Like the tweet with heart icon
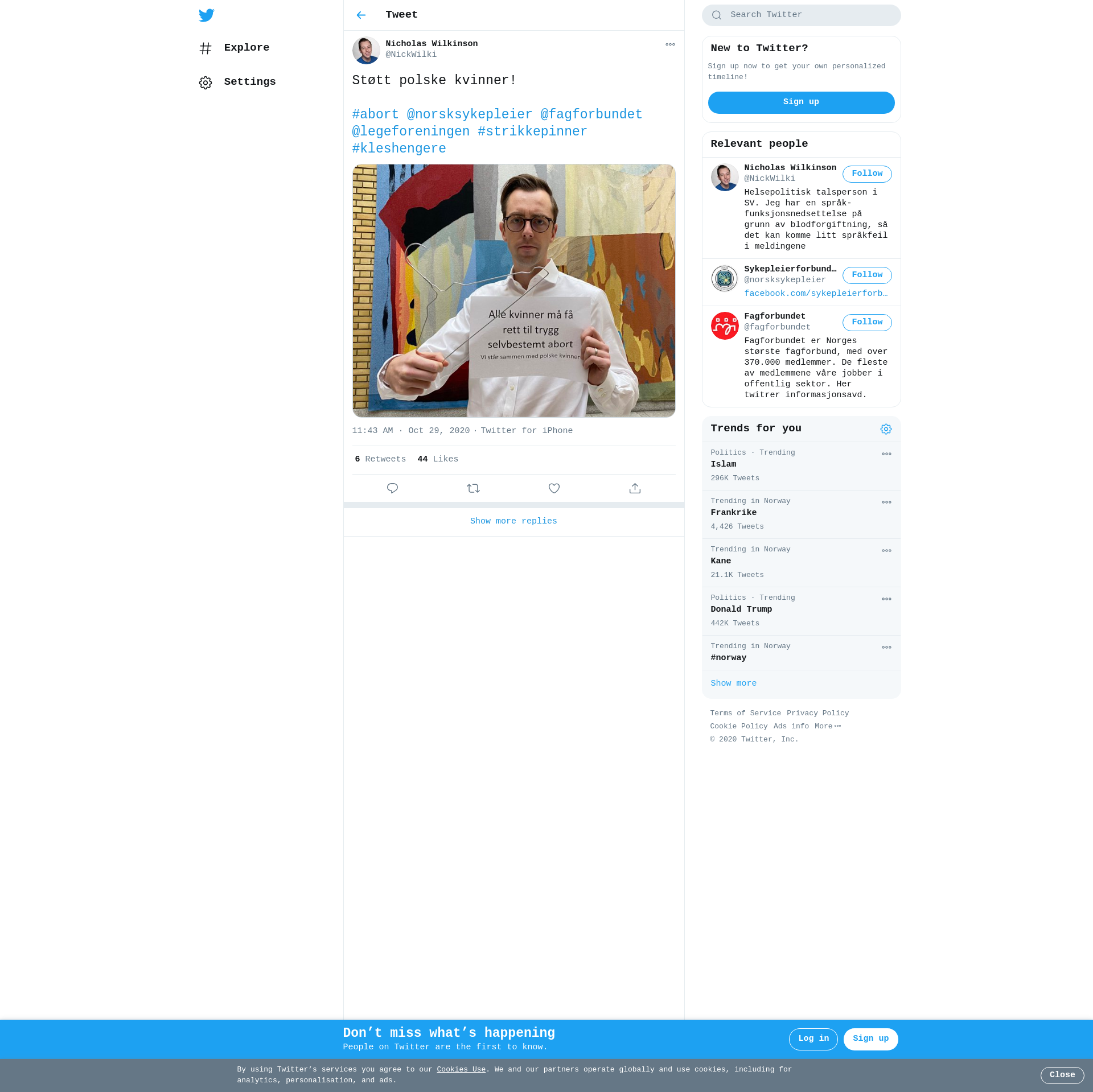Image resolution: width=1093 pixels, height=1092 pixels. [554, 488]
